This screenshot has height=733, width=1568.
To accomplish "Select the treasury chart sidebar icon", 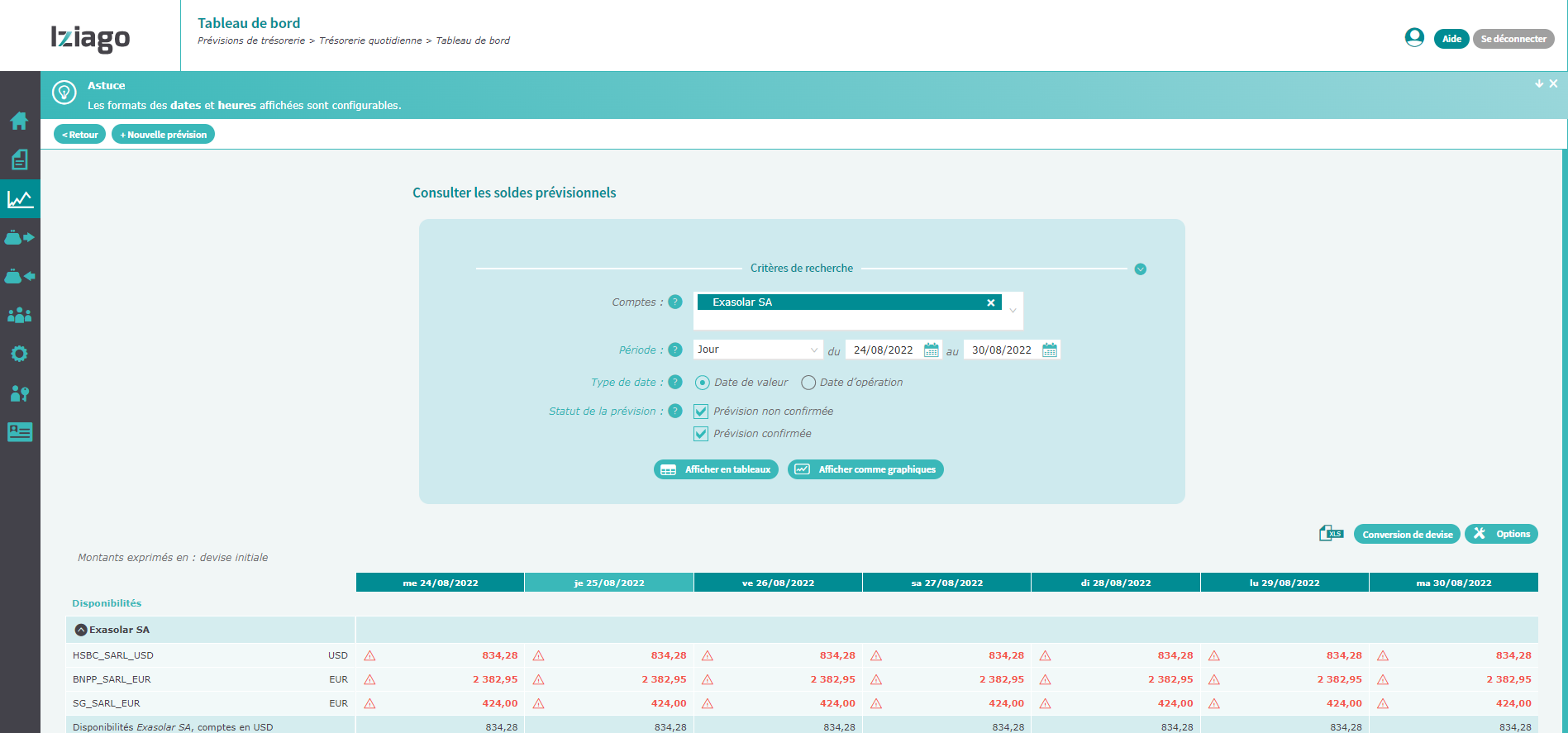I will pos(20,199).
